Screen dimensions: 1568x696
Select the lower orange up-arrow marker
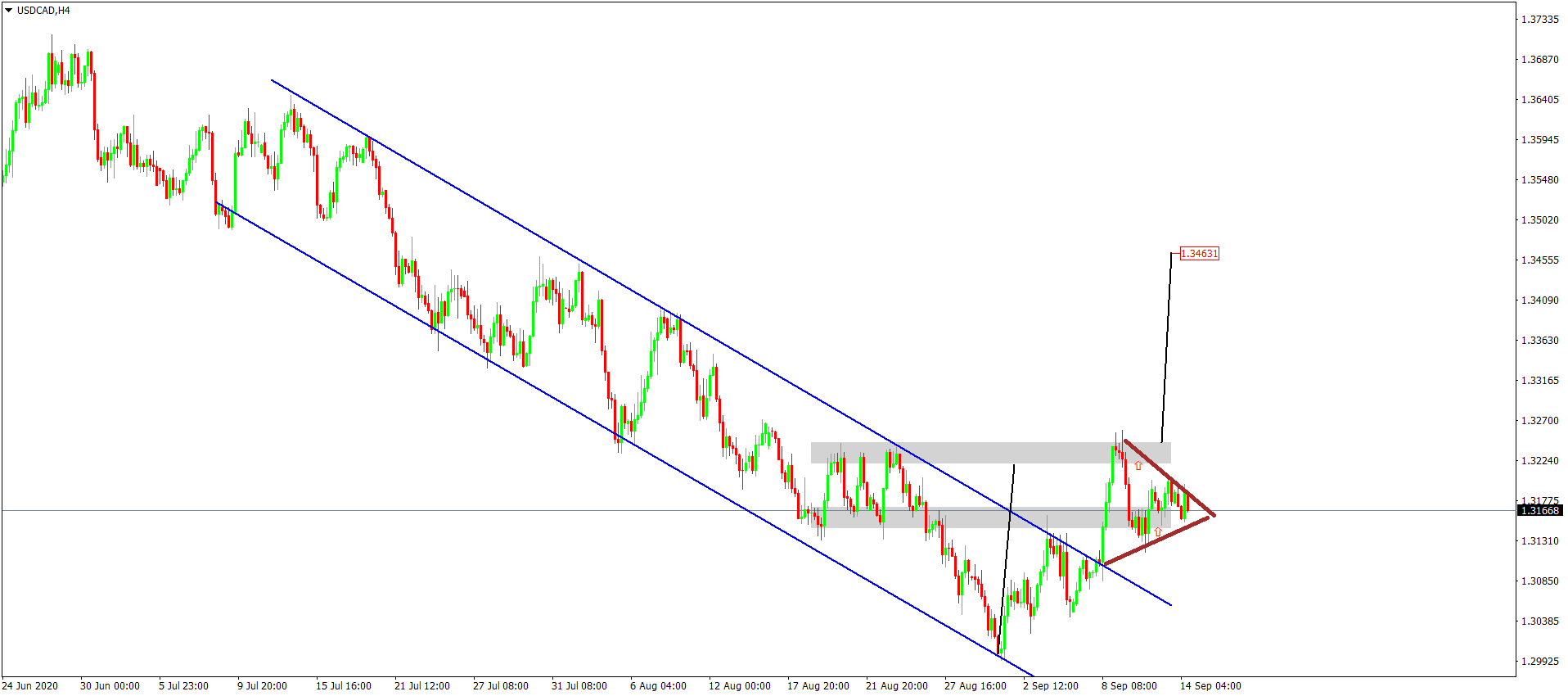1157,532
